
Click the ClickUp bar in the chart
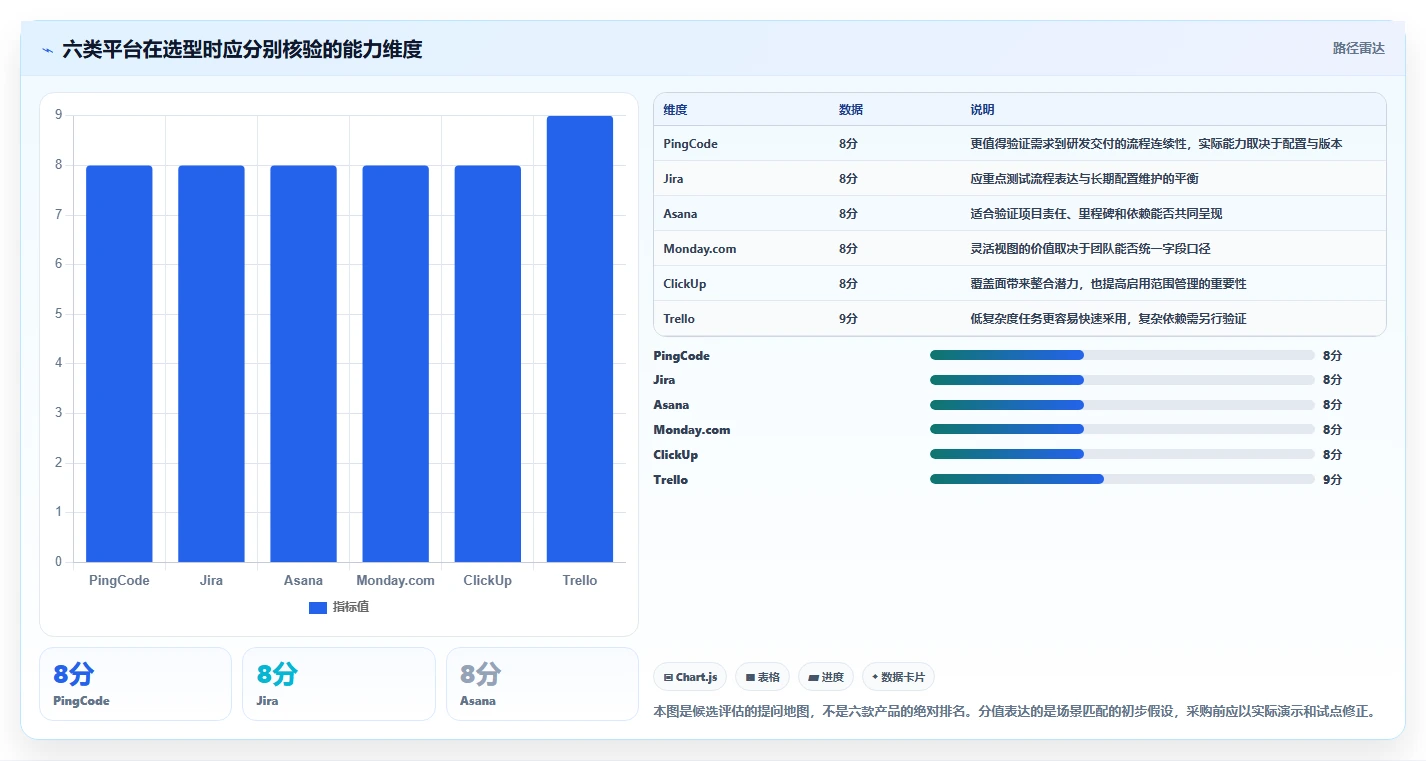click(x=487, y=364)
